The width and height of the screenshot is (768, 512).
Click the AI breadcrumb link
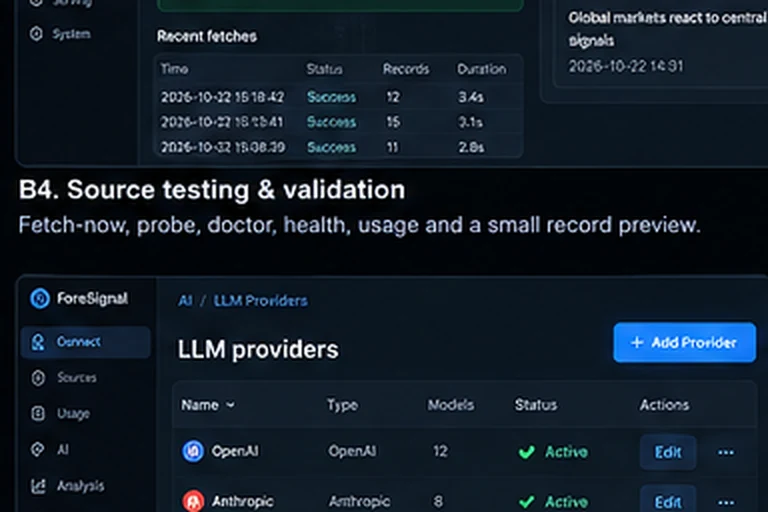click(x=185, y=300)
